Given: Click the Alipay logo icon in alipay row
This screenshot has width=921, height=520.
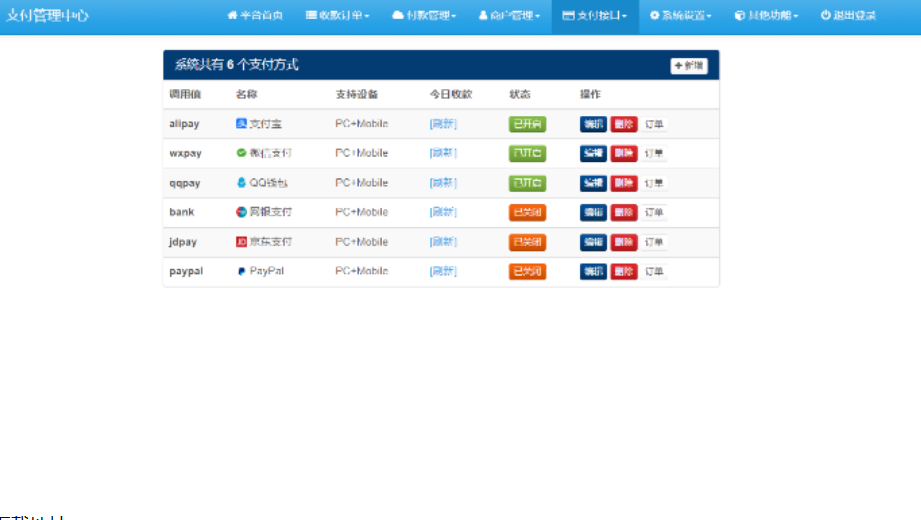Looking at the screenshot, I should [x=241, y=123].
